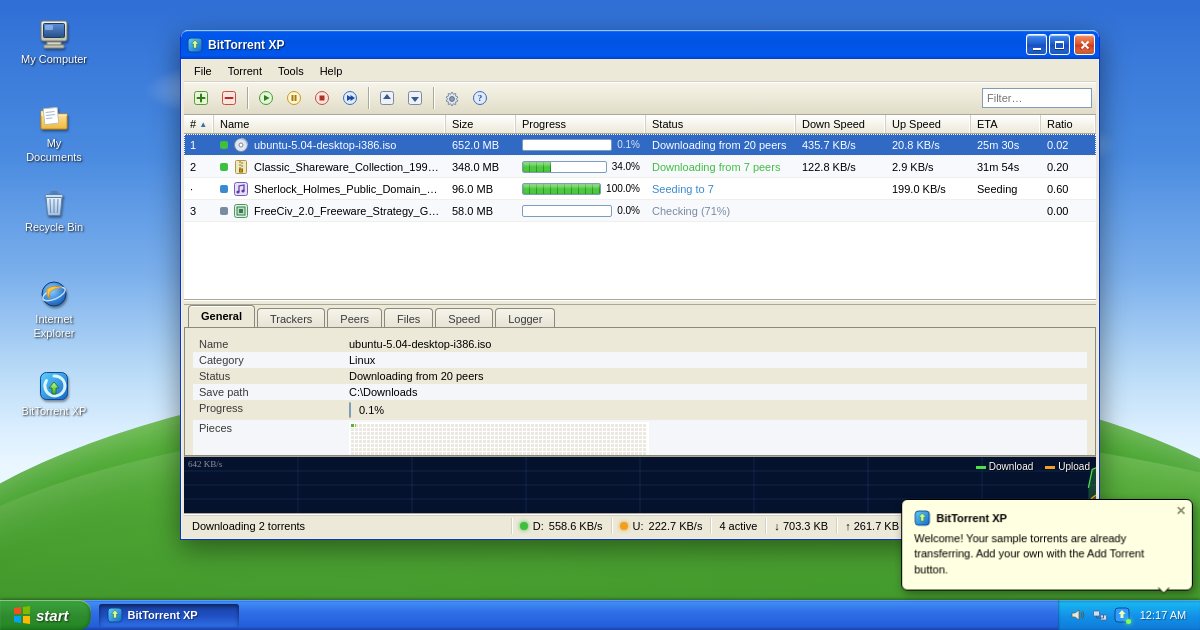Open the Tools menu
Image resolution: width=1200 pixels, height=630 pixels.
tap(291, 71)
